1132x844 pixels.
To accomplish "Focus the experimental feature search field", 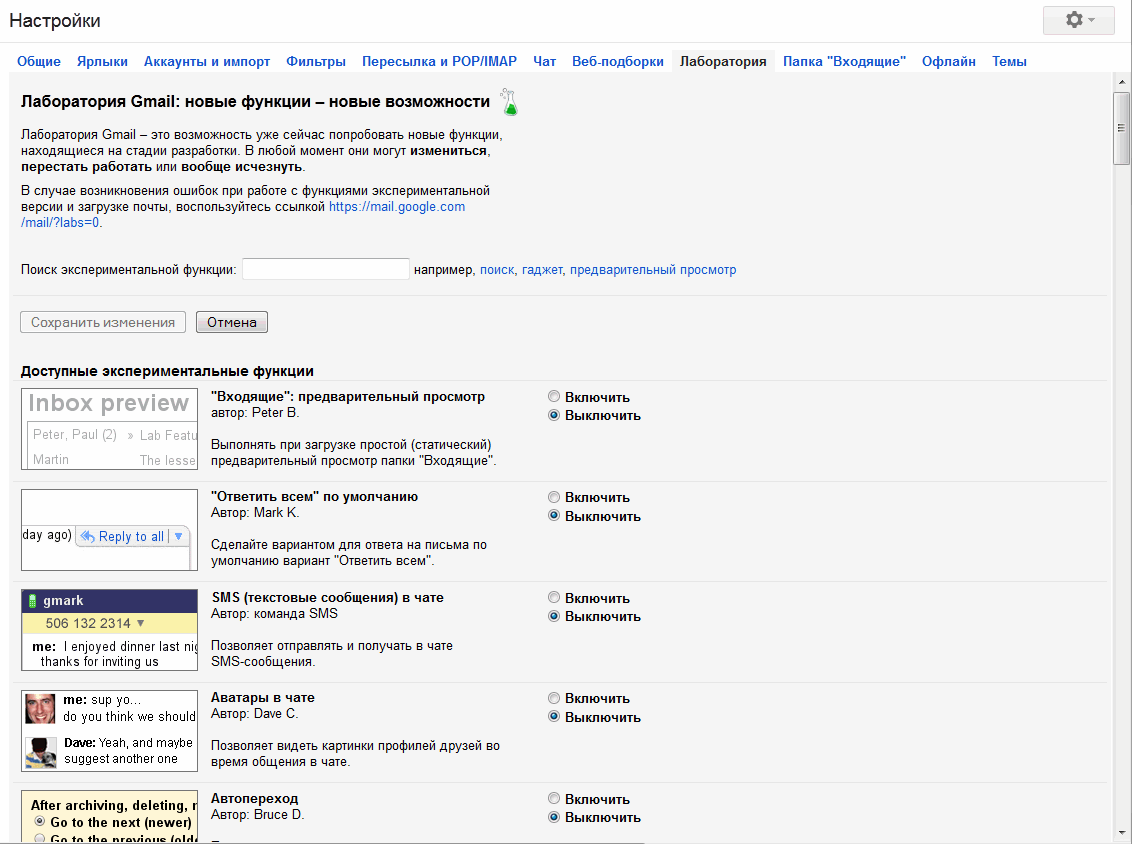I will [326, 269].
